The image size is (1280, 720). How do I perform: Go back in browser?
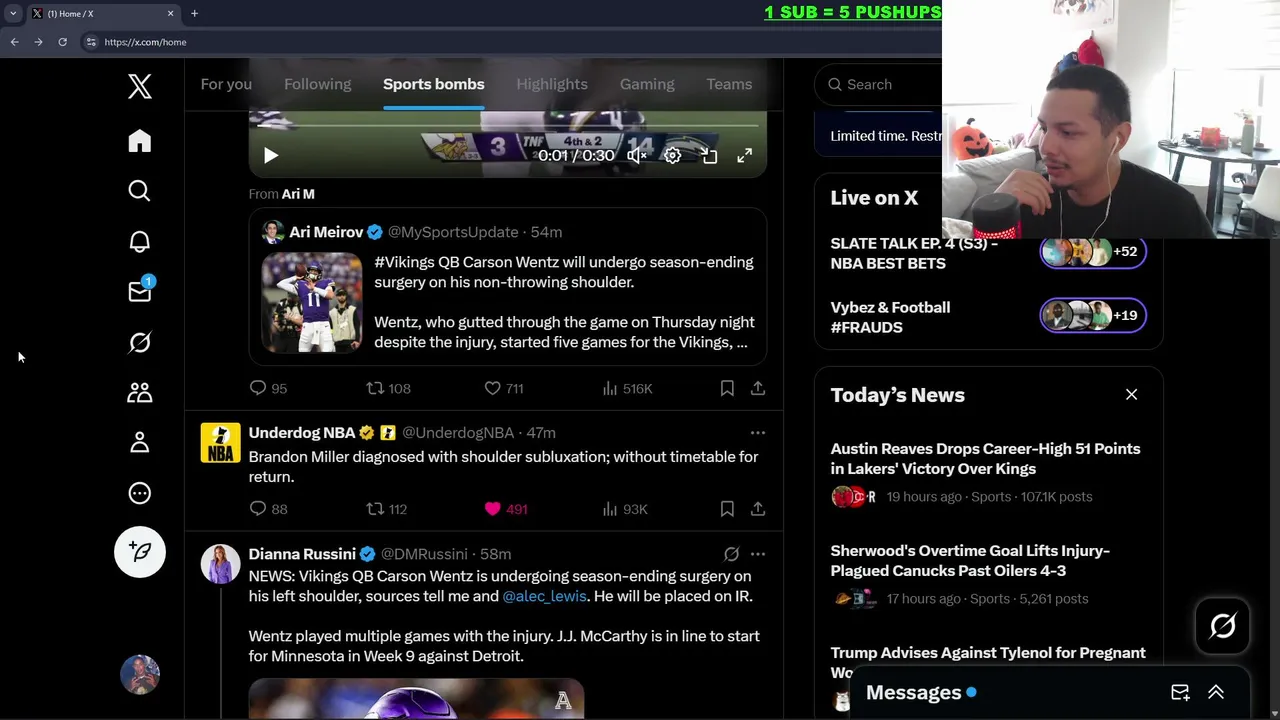[x=14, y=42]
